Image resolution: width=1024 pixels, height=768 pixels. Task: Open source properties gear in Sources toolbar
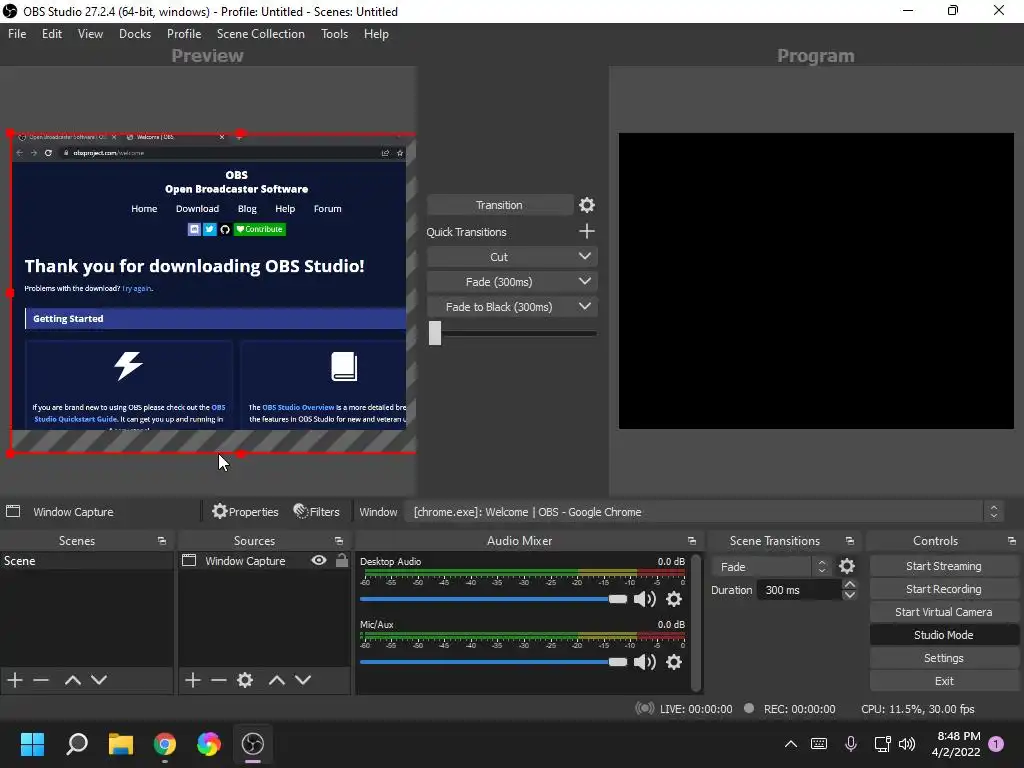(245, 680)
